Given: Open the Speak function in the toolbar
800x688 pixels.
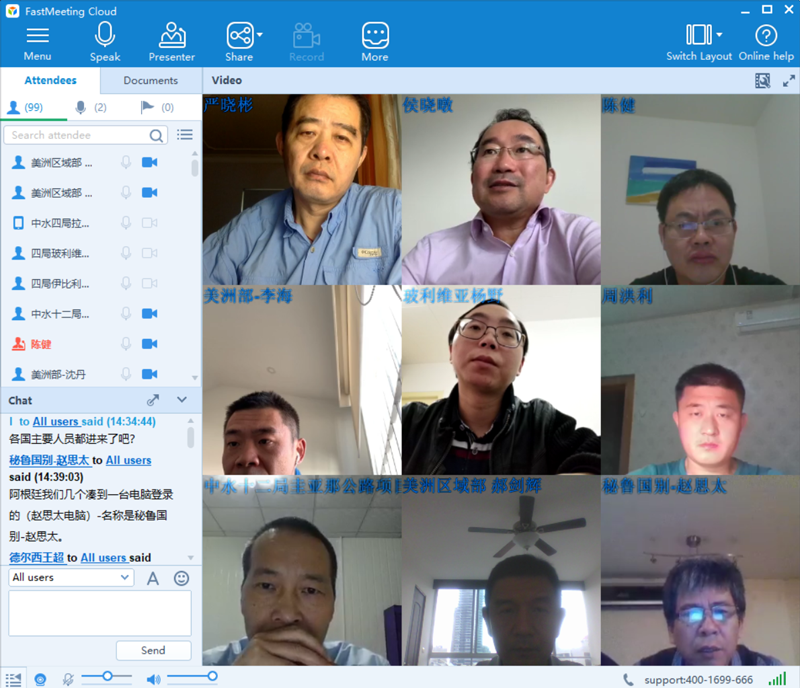Looking at the screenshot, I should tap(105, 38).
